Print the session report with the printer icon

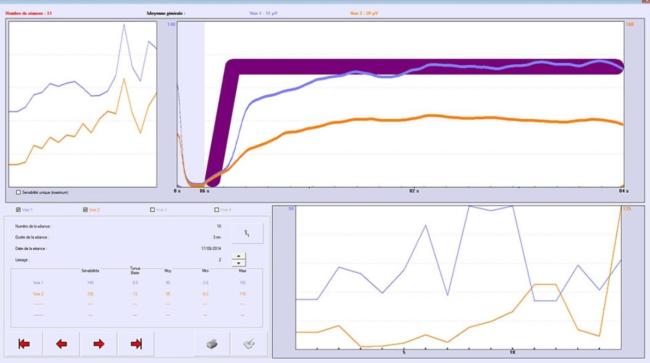212,344
